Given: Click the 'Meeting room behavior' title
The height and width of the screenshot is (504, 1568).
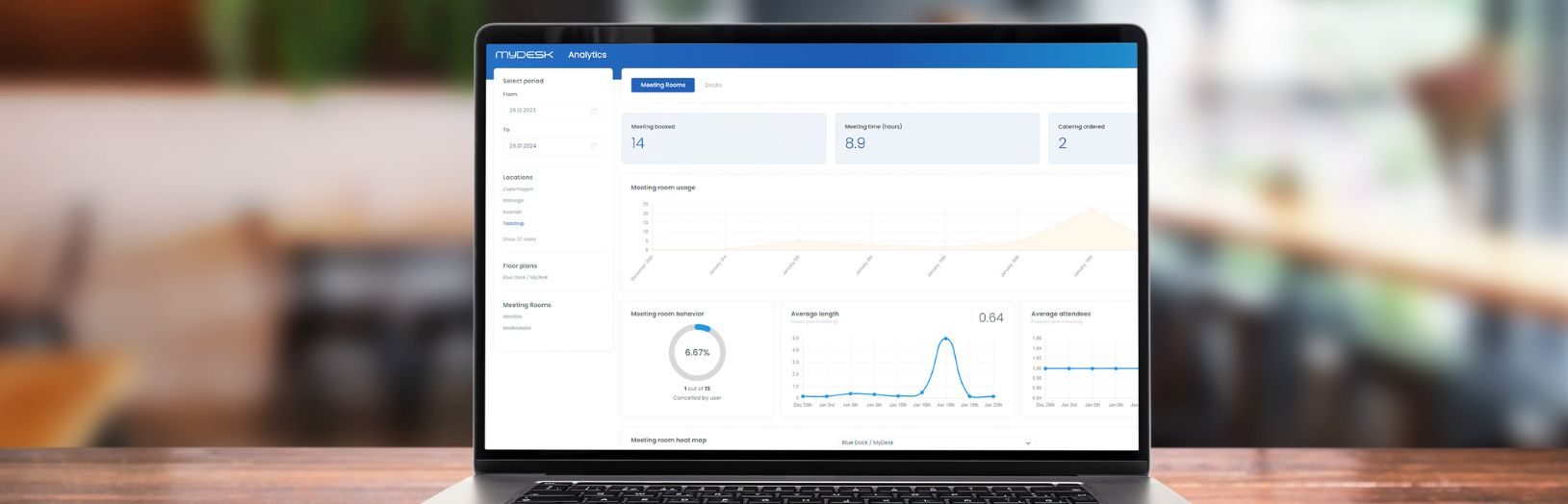Looking at the screenshot, I should click(667, 314).
